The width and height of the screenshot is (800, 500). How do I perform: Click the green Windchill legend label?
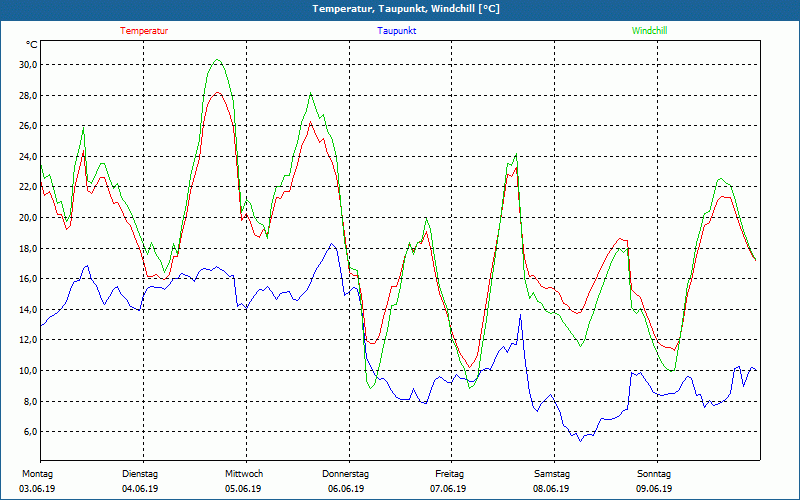649,31
